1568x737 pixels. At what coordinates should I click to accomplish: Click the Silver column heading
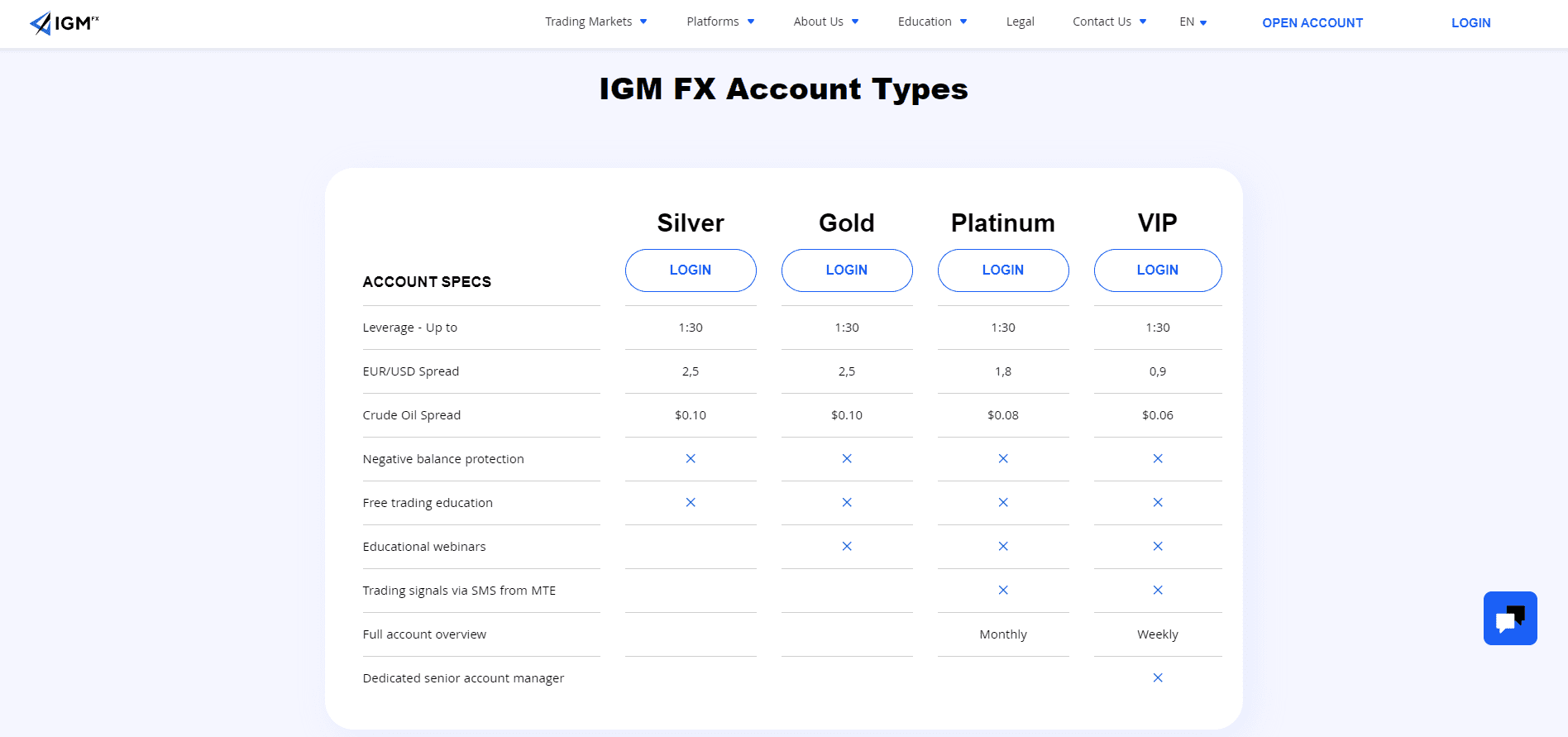tap(691, 223)
